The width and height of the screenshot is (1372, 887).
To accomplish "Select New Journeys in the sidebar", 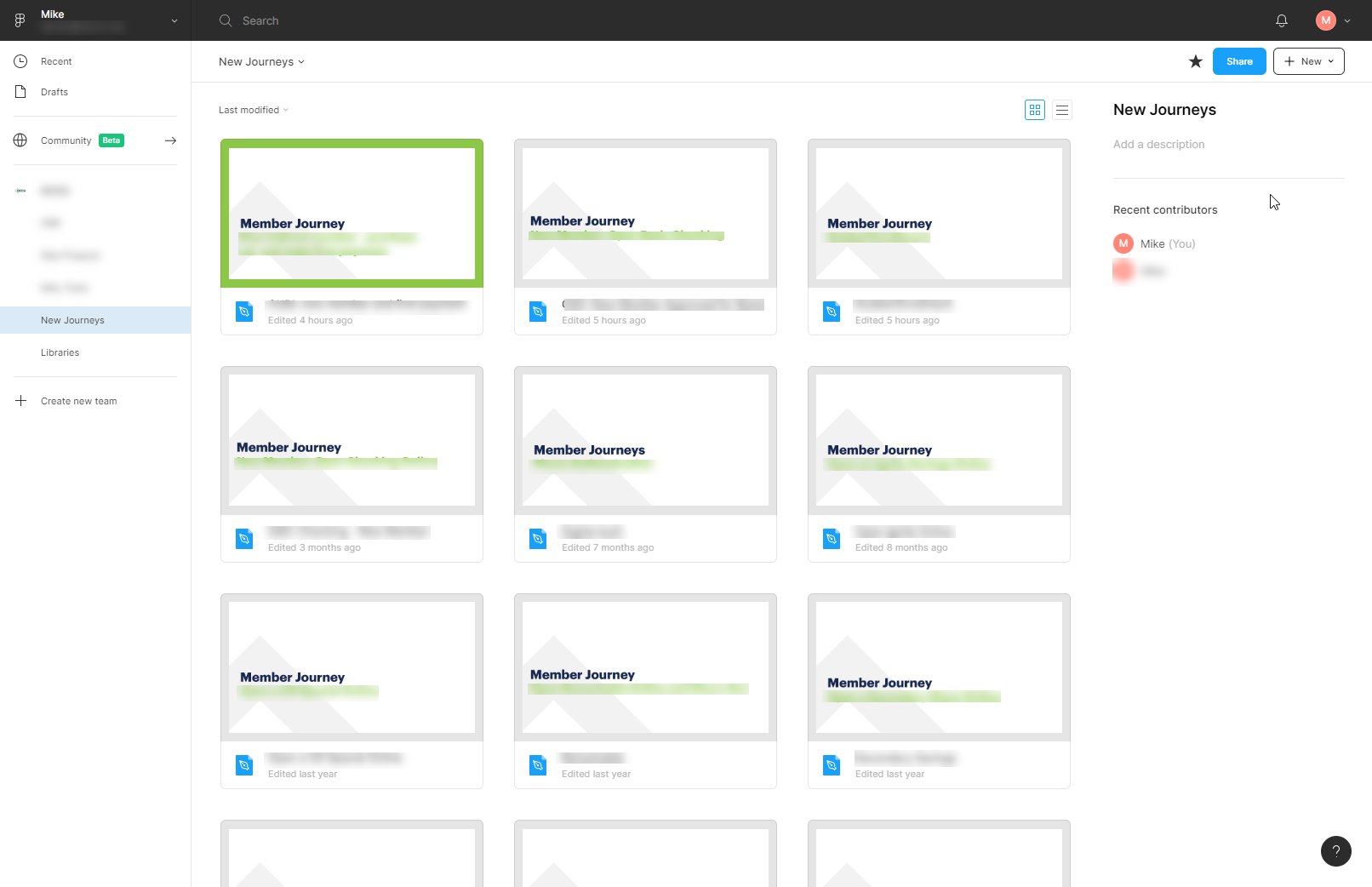I will (x=72, y=320).
